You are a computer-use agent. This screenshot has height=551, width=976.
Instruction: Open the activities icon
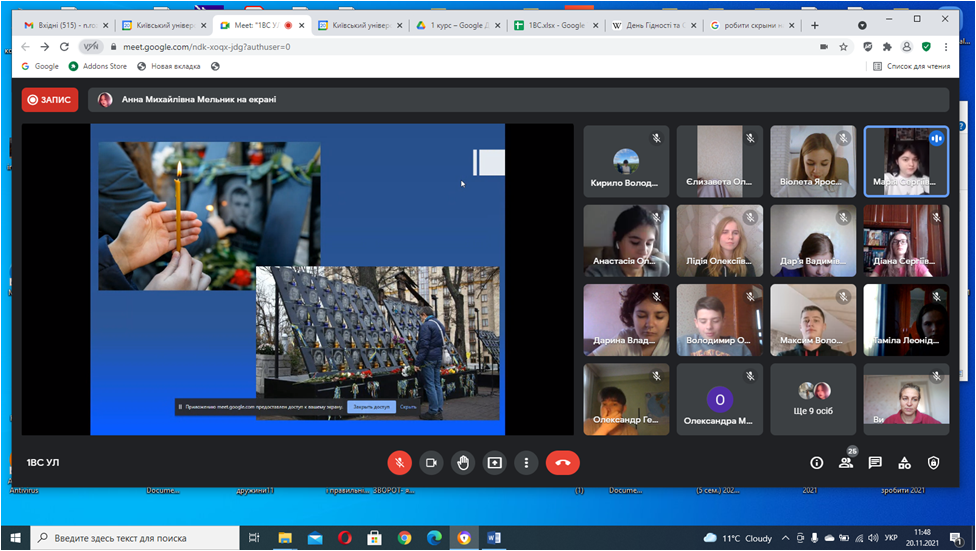click(x=904, y=463)
